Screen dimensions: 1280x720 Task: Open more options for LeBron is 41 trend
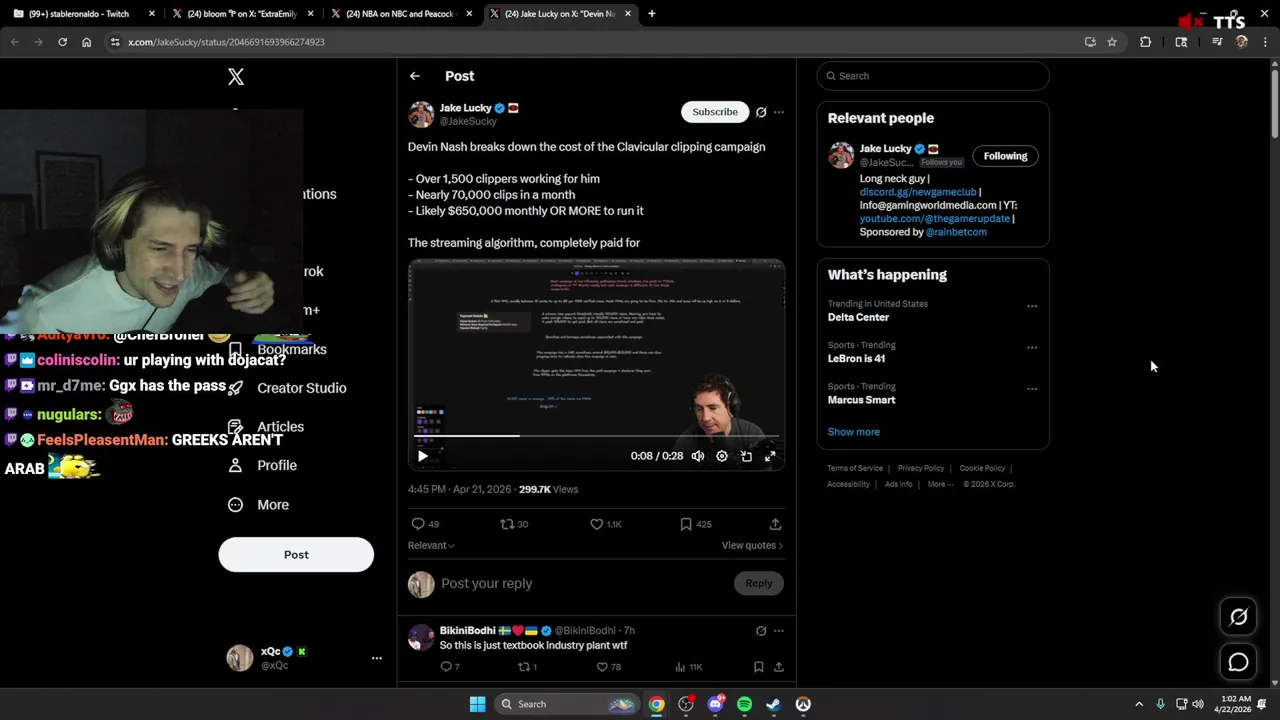tap(1032, 347)
